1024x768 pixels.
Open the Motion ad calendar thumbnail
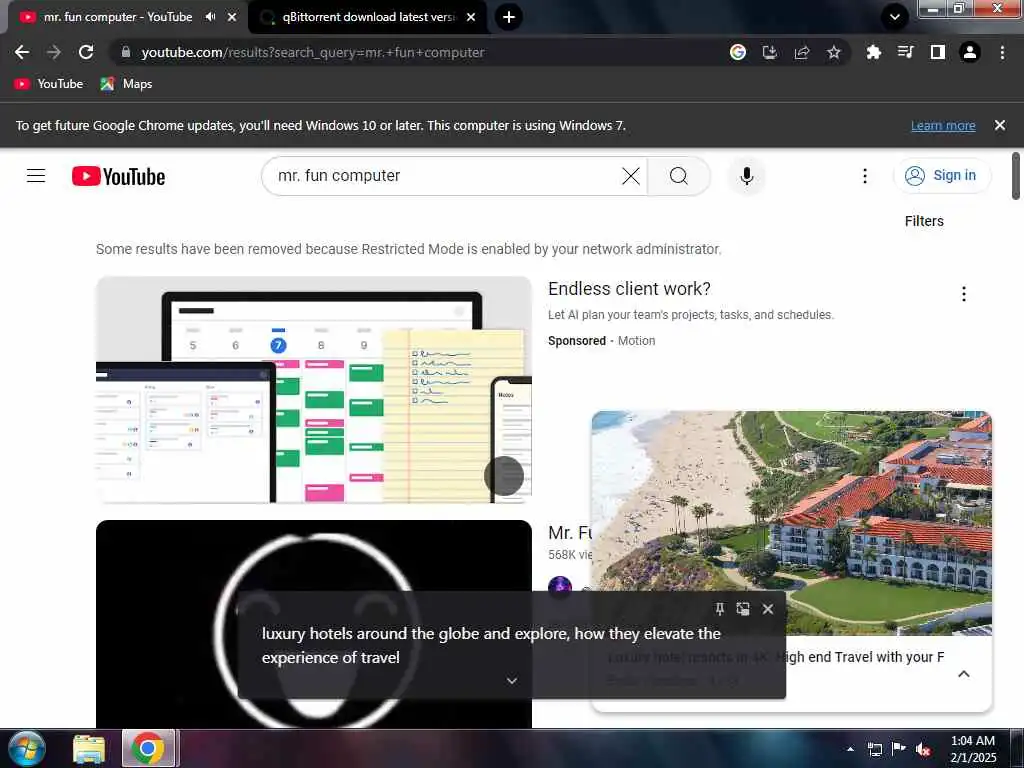313,390
